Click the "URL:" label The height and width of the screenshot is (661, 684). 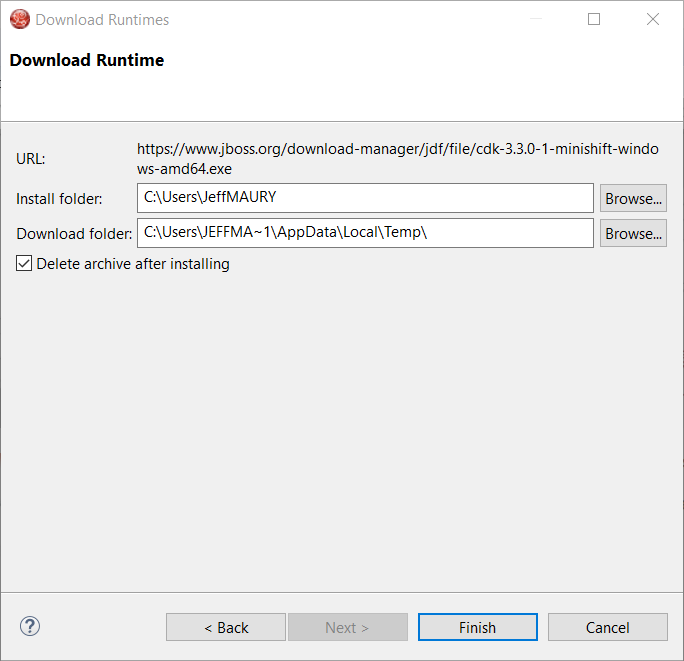click(31, 159)
